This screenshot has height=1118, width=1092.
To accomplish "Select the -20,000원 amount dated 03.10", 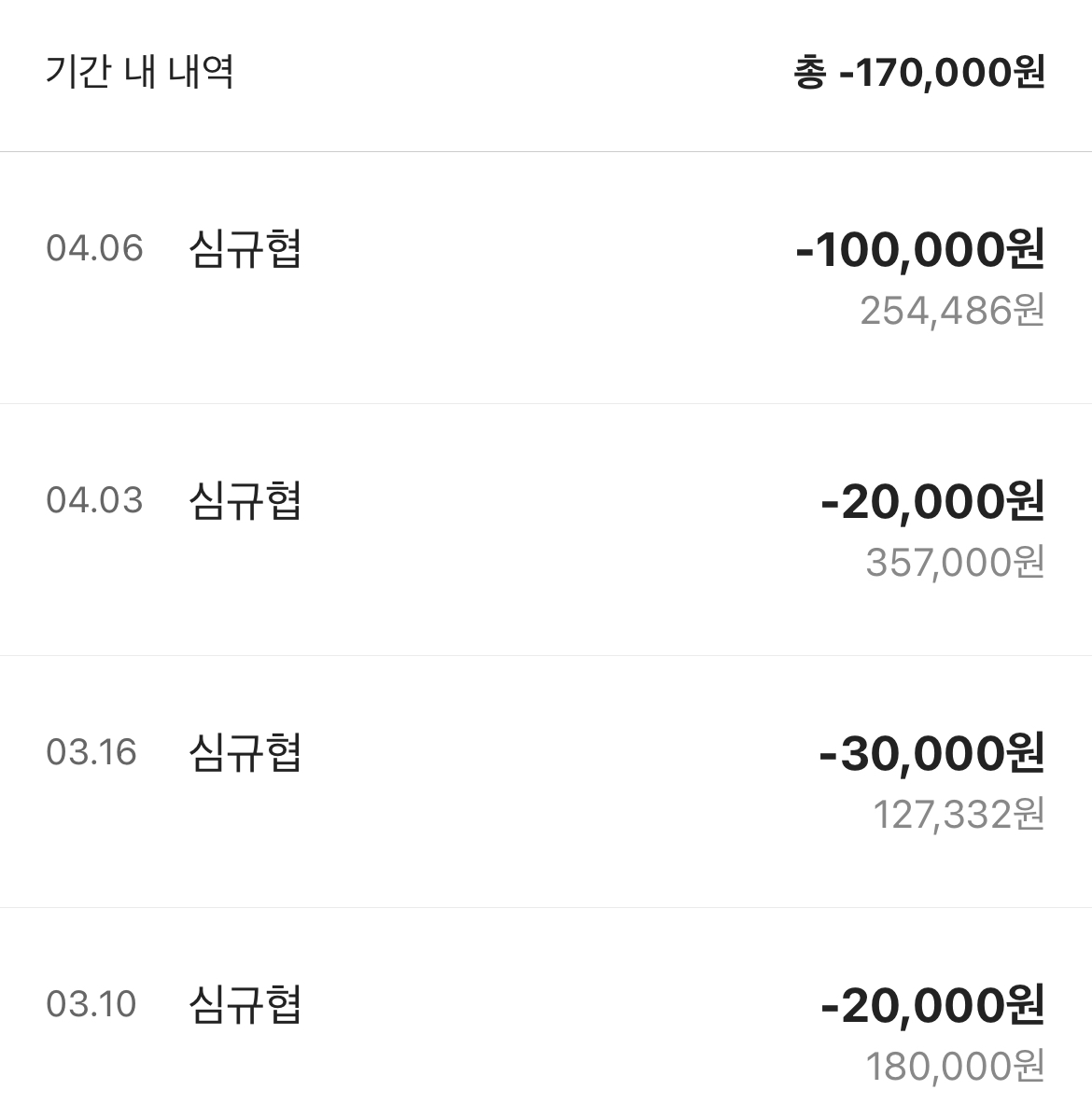I will (x=933, y=1005).
